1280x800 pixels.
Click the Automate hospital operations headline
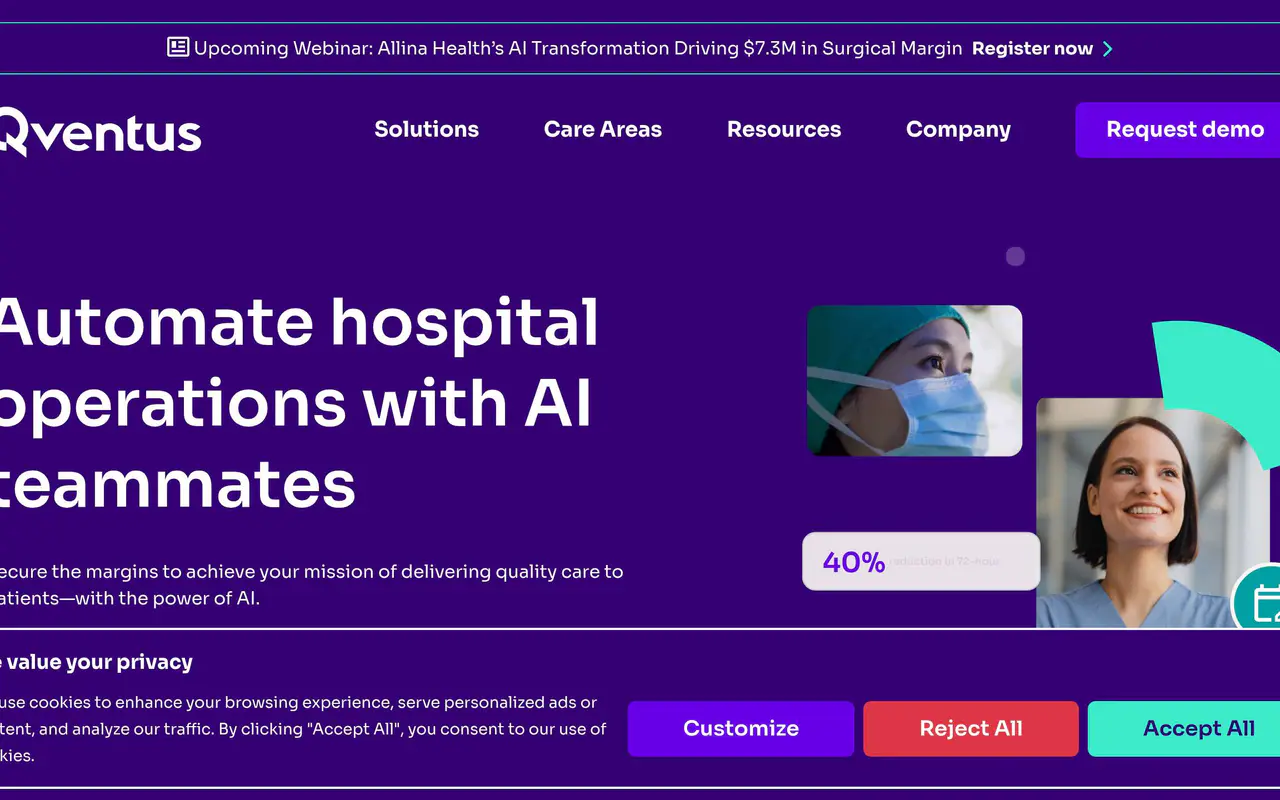tap(299, 403)
